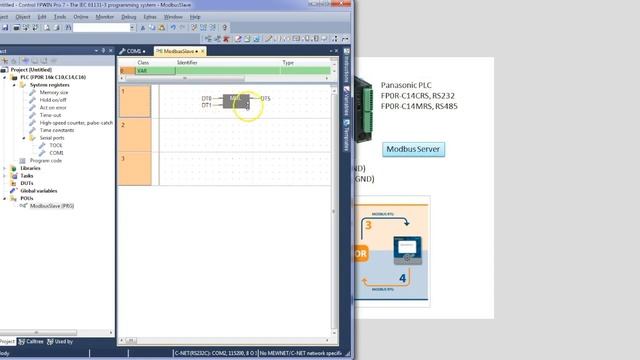Switch to the Calltree bottom tab
The height and width of the screenshot is (360, 640).
(x=31, y=342)
